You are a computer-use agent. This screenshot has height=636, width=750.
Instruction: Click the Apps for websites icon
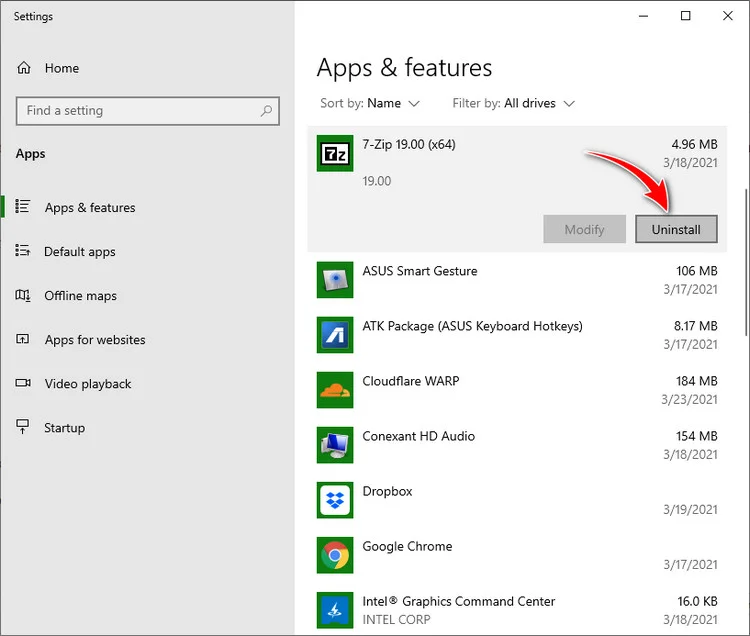(x=22, y=339)
